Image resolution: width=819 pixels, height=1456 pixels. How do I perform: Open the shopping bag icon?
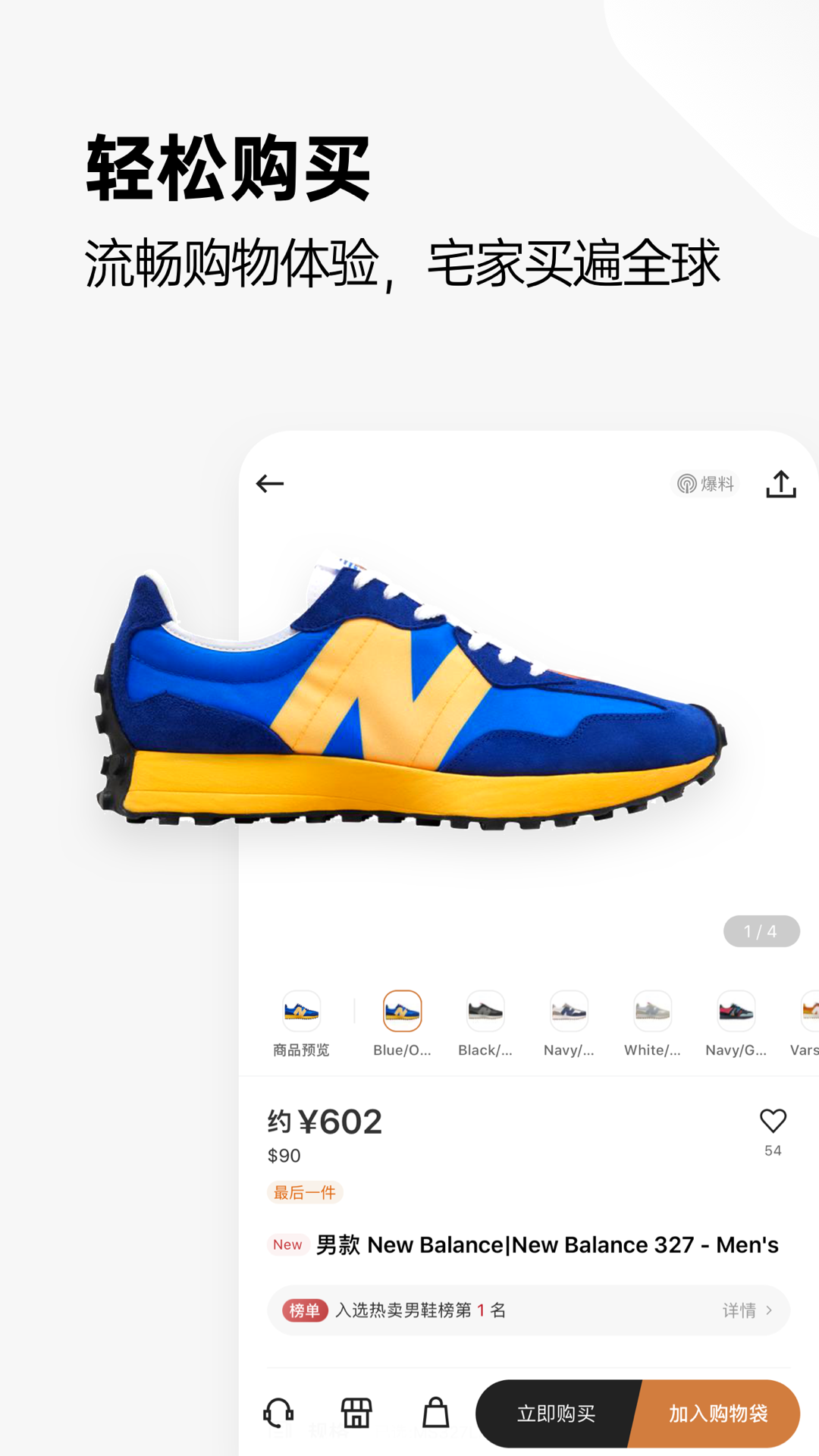435,1413
